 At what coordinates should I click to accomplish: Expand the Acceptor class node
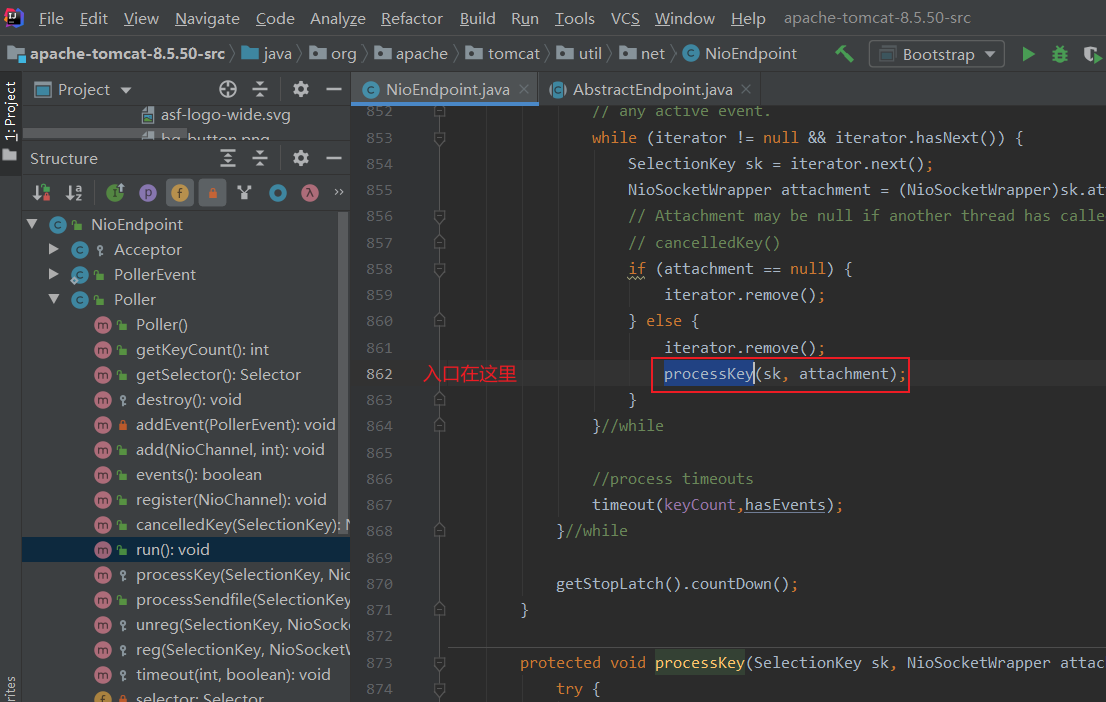coord(54,249)
